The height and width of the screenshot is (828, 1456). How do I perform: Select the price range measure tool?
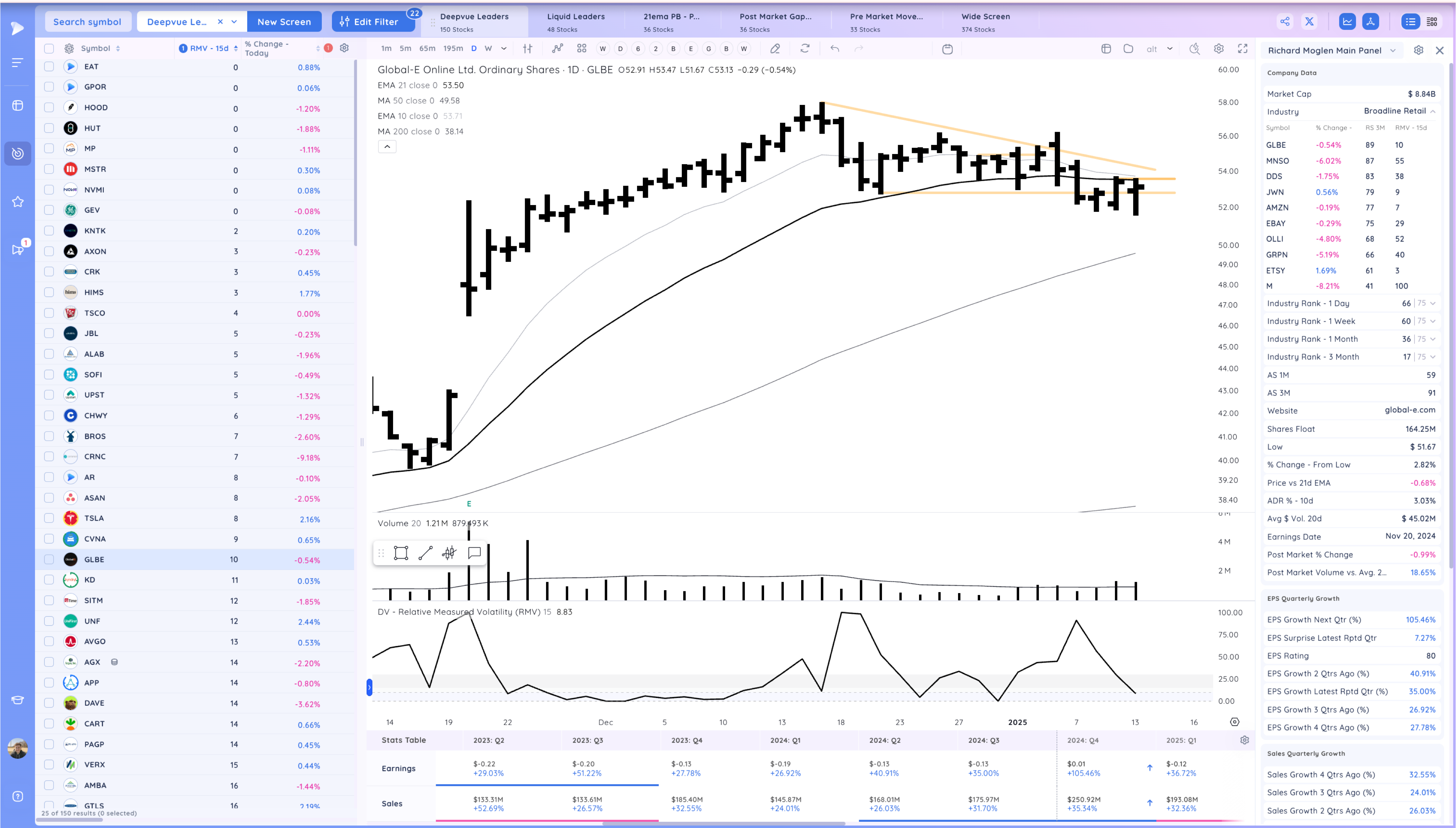point(450,553)
